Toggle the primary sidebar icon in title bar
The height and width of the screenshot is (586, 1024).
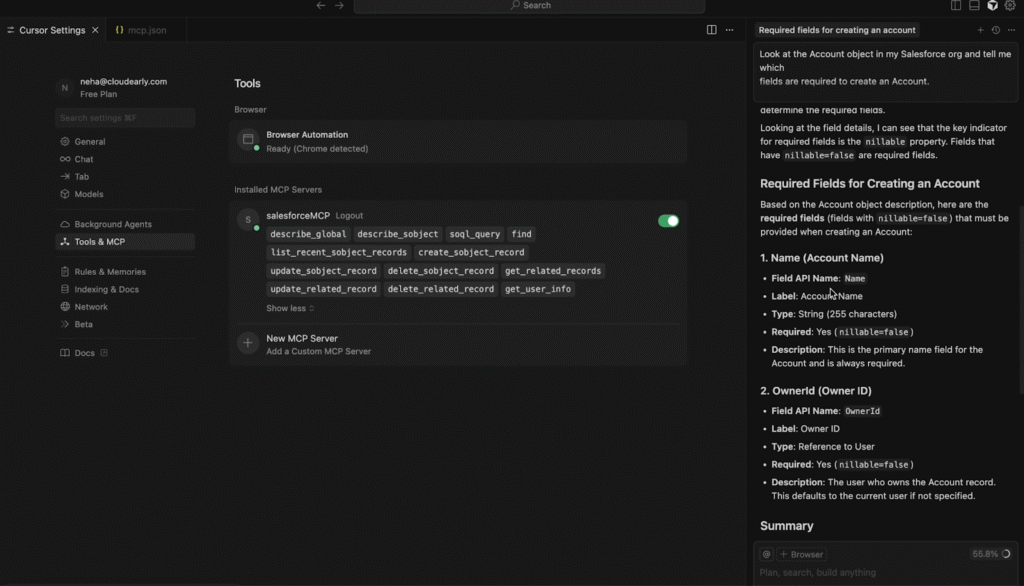click(x=957, y=6)
